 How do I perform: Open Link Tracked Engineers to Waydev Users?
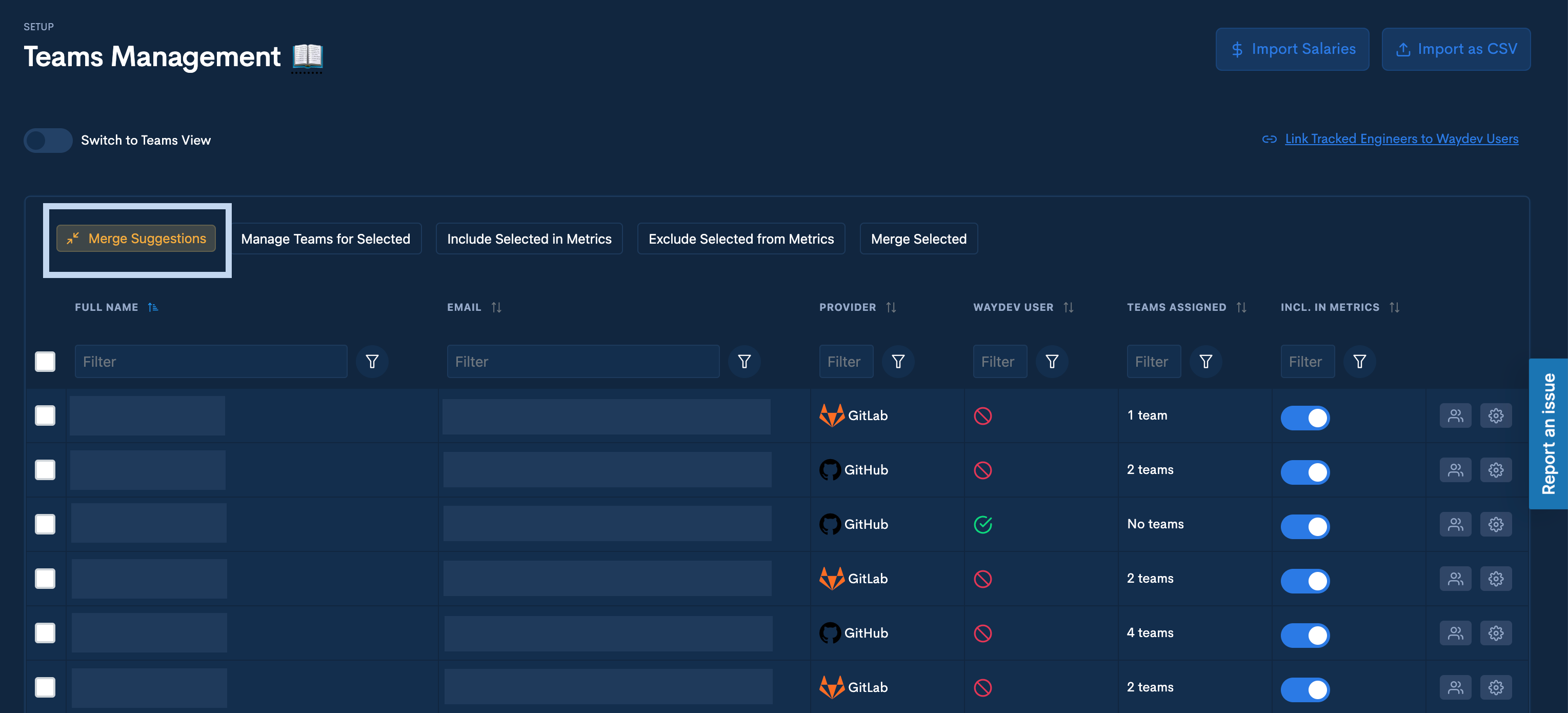[1401, 140]
